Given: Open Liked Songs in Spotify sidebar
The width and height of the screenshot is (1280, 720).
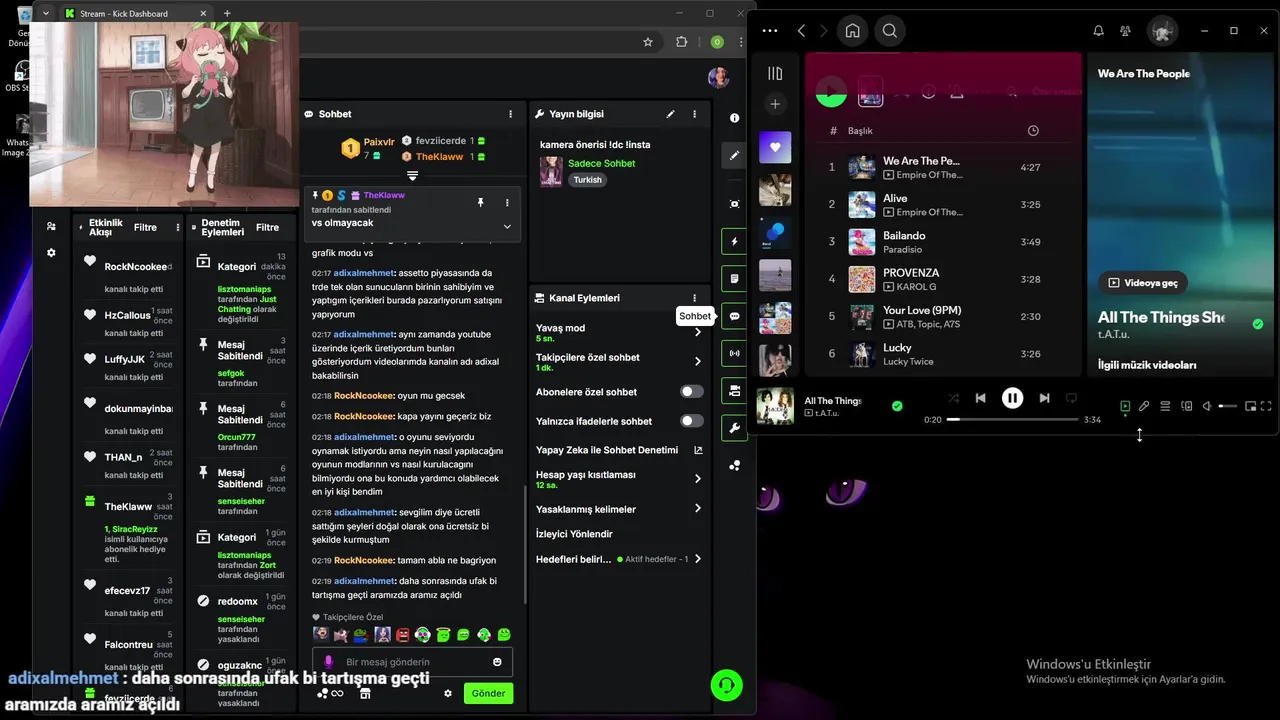Looking at the screenshot, I should coord(775,147).
